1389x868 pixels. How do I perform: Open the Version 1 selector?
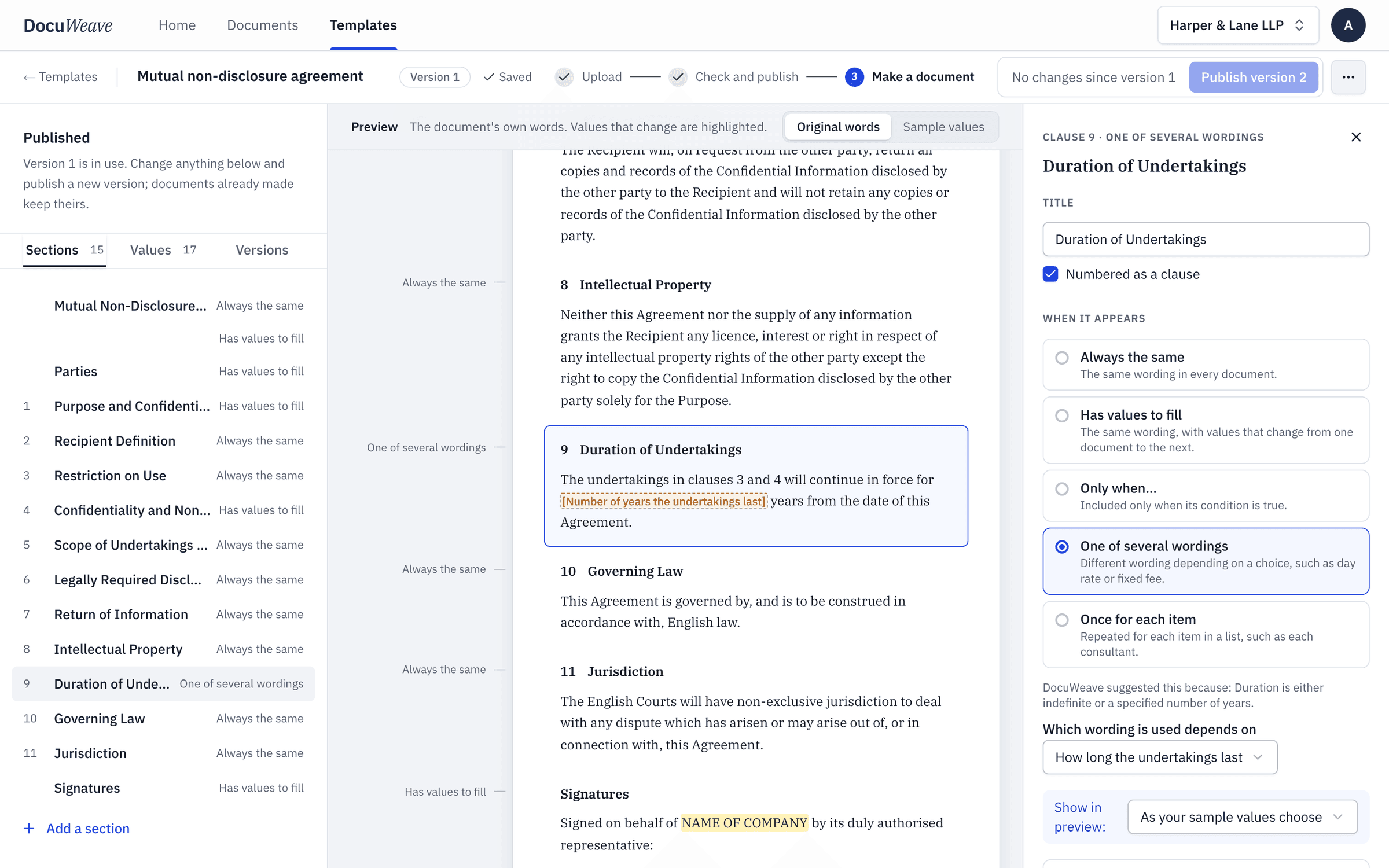click(x=435, y=77)
